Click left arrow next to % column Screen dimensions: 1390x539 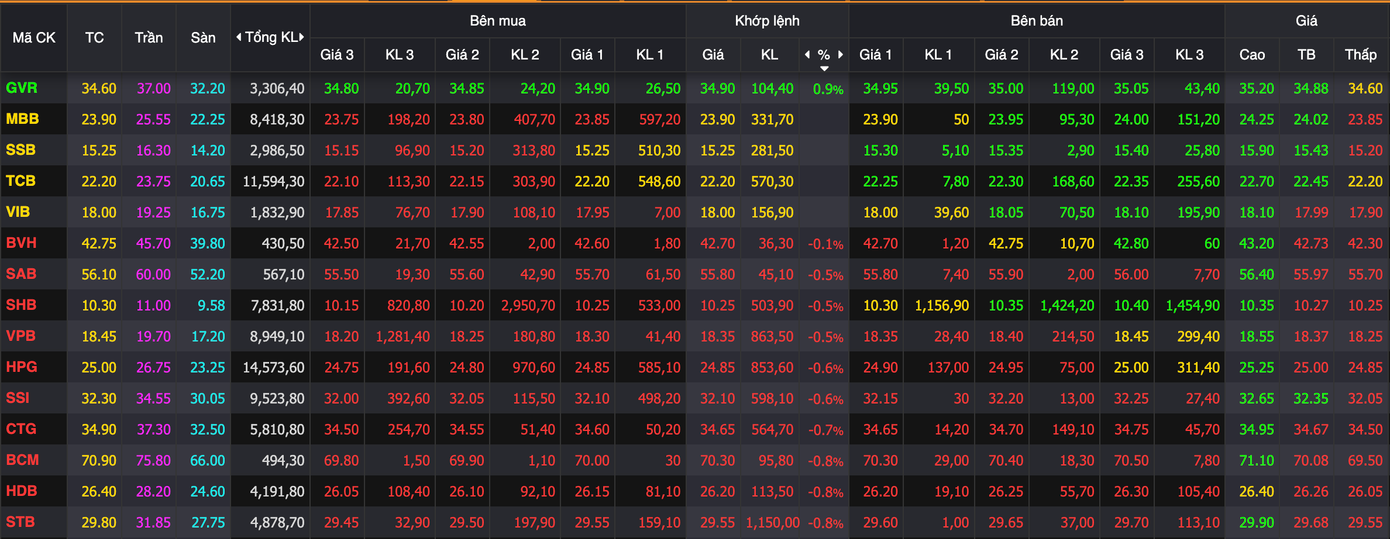pyautogui.click(x=807, y=54)
